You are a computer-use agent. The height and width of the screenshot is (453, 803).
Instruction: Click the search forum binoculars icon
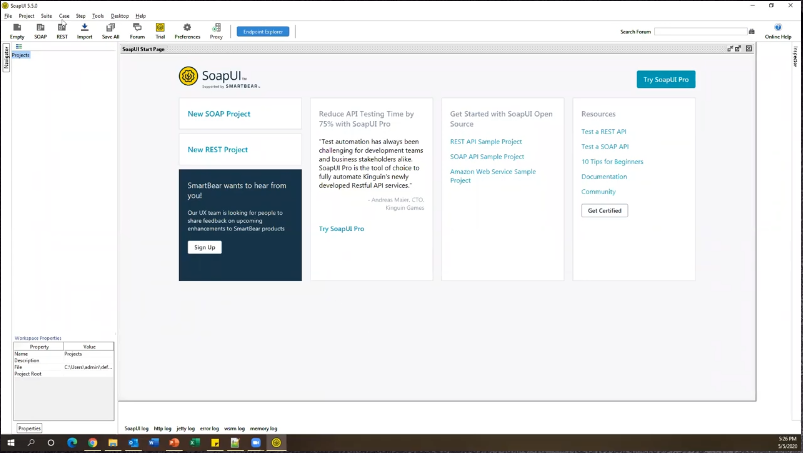coord(752,31)
